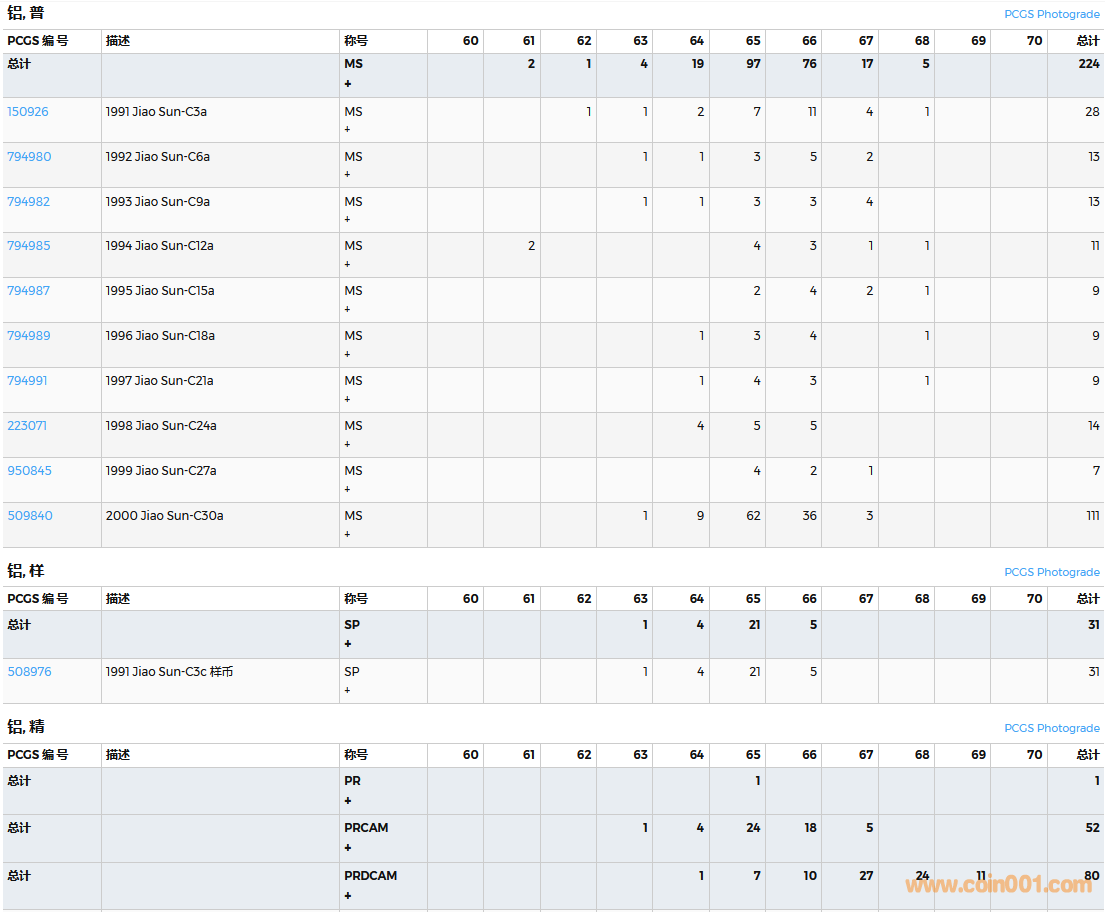Open PCGS Photograde for 铝, 样 section
Screen dimensions: 1105x912
pyautogui.click(x=1051, y=573)
